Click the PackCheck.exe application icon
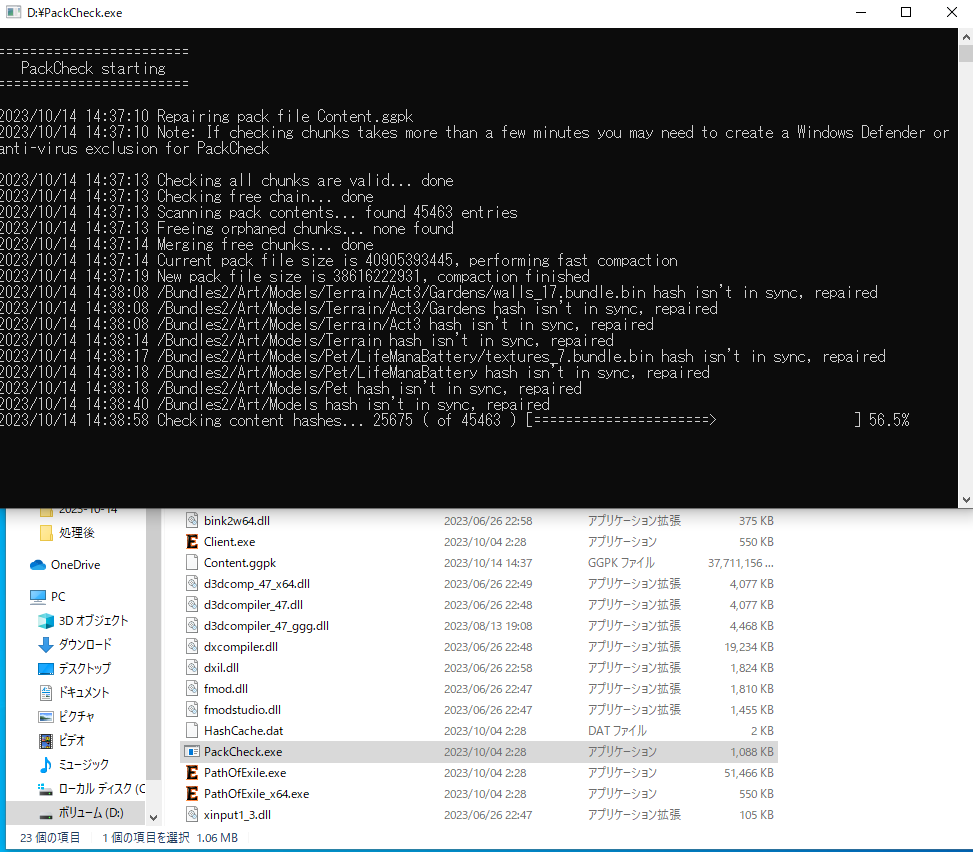This screenshot has height=852, width=973. pos(192,752)
